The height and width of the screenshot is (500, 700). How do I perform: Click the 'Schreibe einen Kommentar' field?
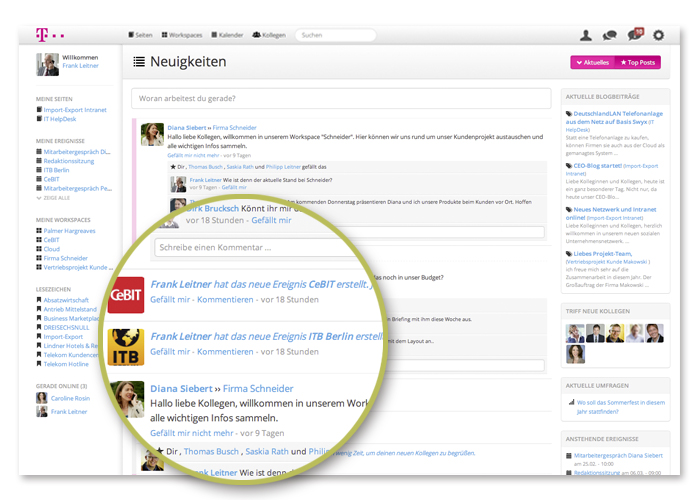click(261, 247)
